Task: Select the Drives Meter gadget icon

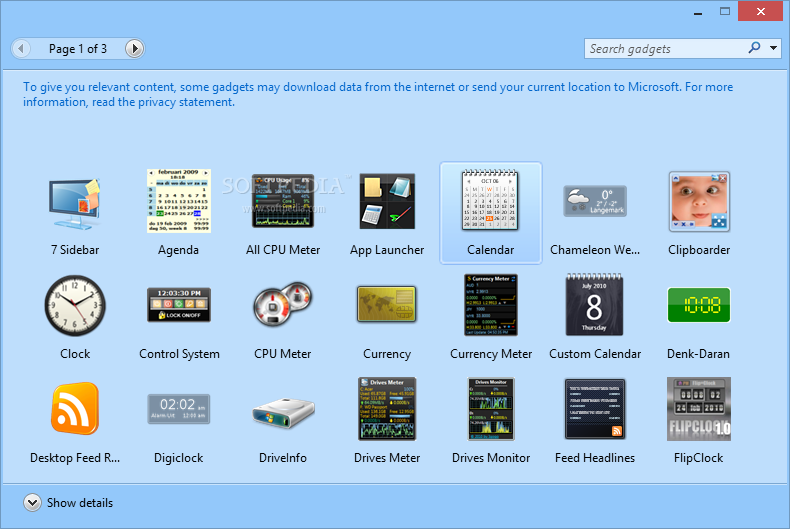Action: (x=387, y=409)
